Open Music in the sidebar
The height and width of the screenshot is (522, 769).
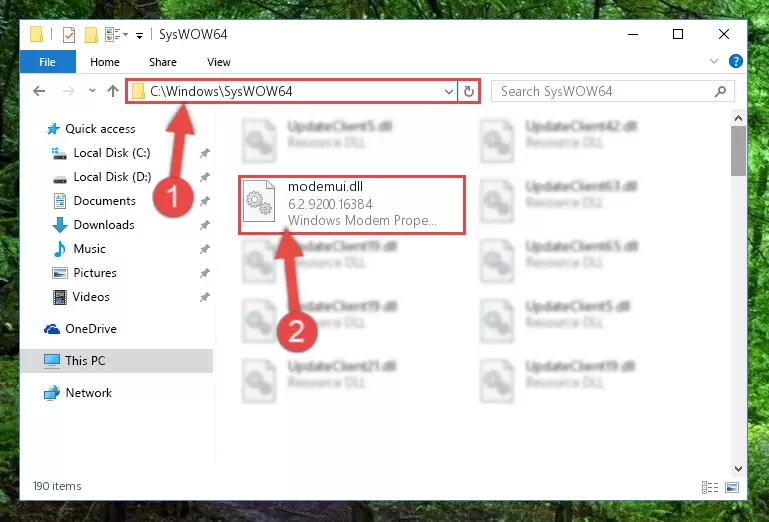click(89, 249)
